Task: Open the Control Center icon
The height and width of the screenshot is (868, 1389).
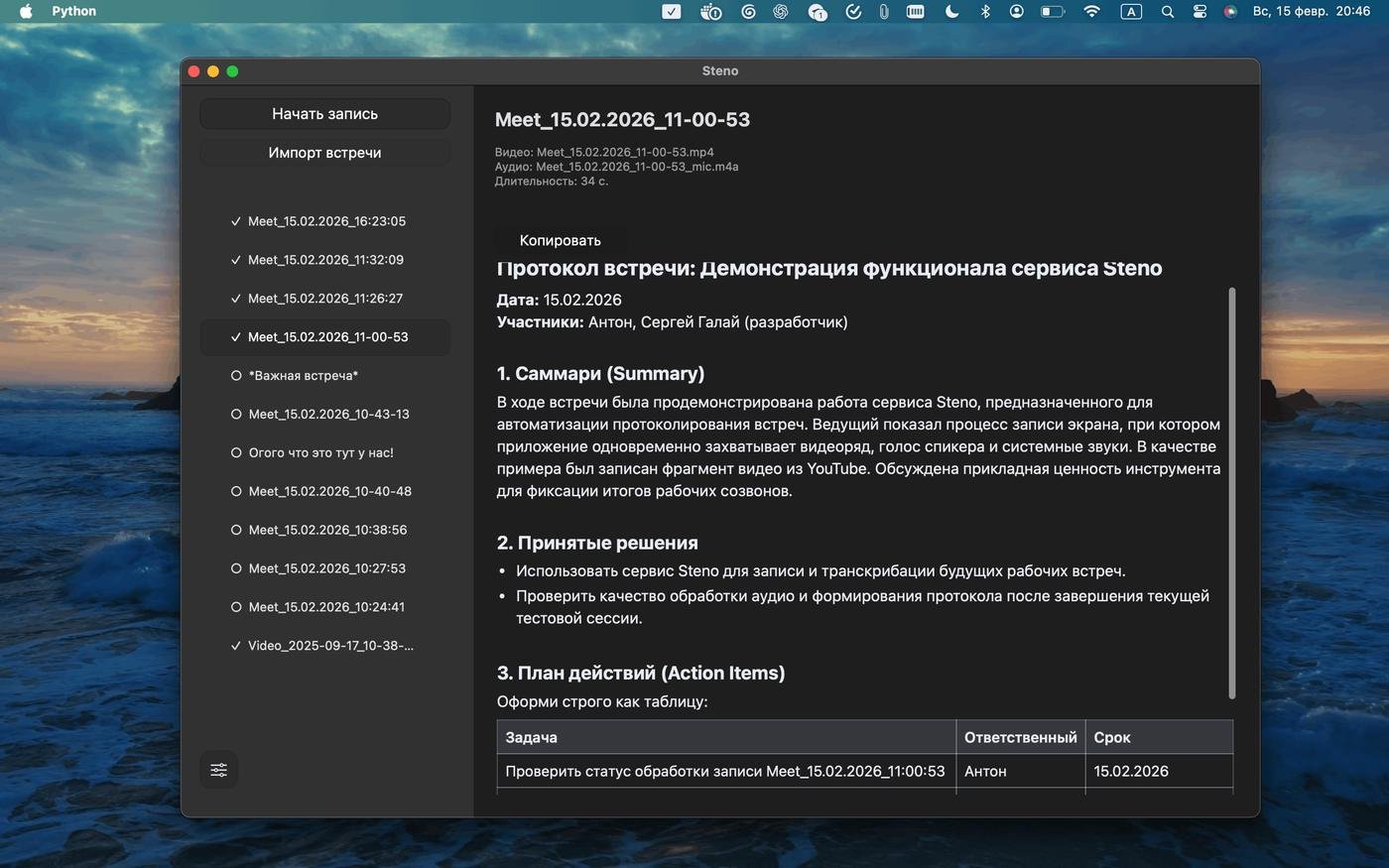Action: click(x=1200, y=12)
